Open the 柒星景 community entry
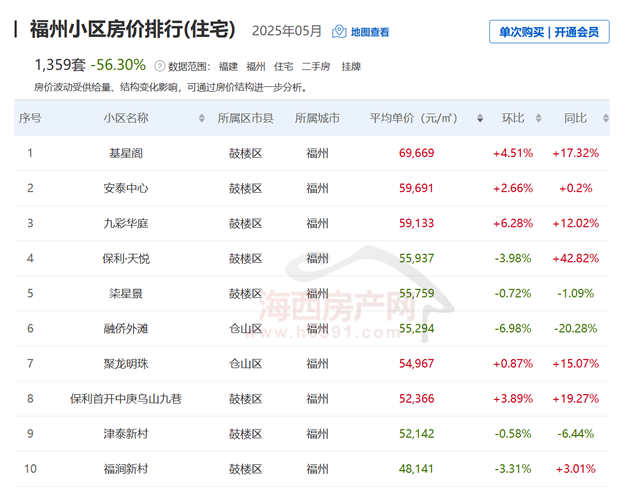 [126, 294]
